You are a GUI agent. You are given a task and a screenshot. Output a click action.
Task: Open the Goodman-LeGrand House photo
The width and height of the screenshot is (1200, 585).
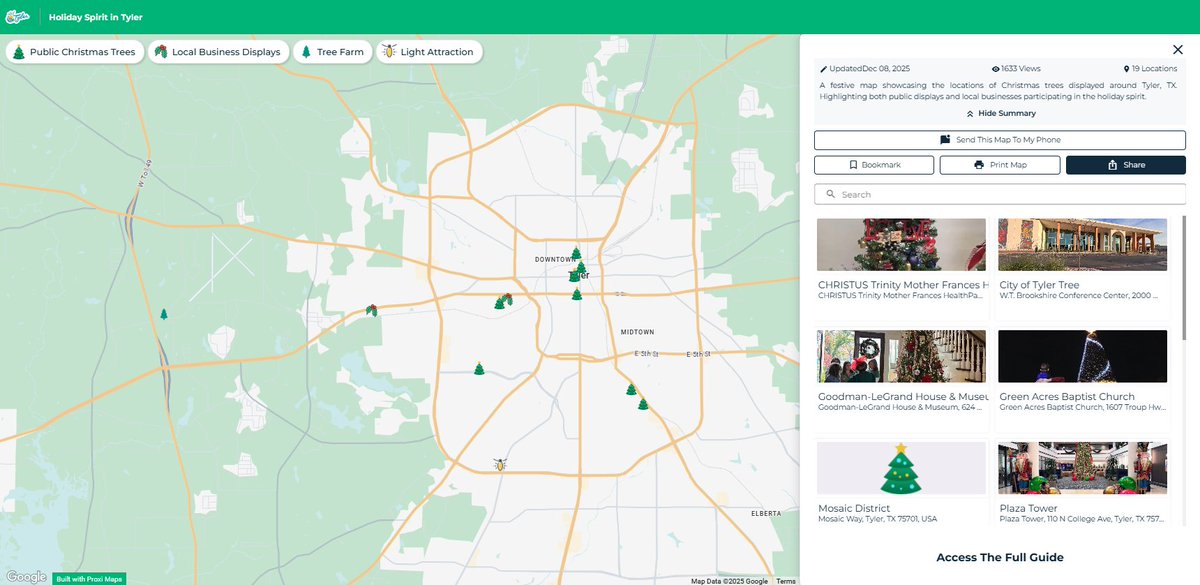(902, 357)
